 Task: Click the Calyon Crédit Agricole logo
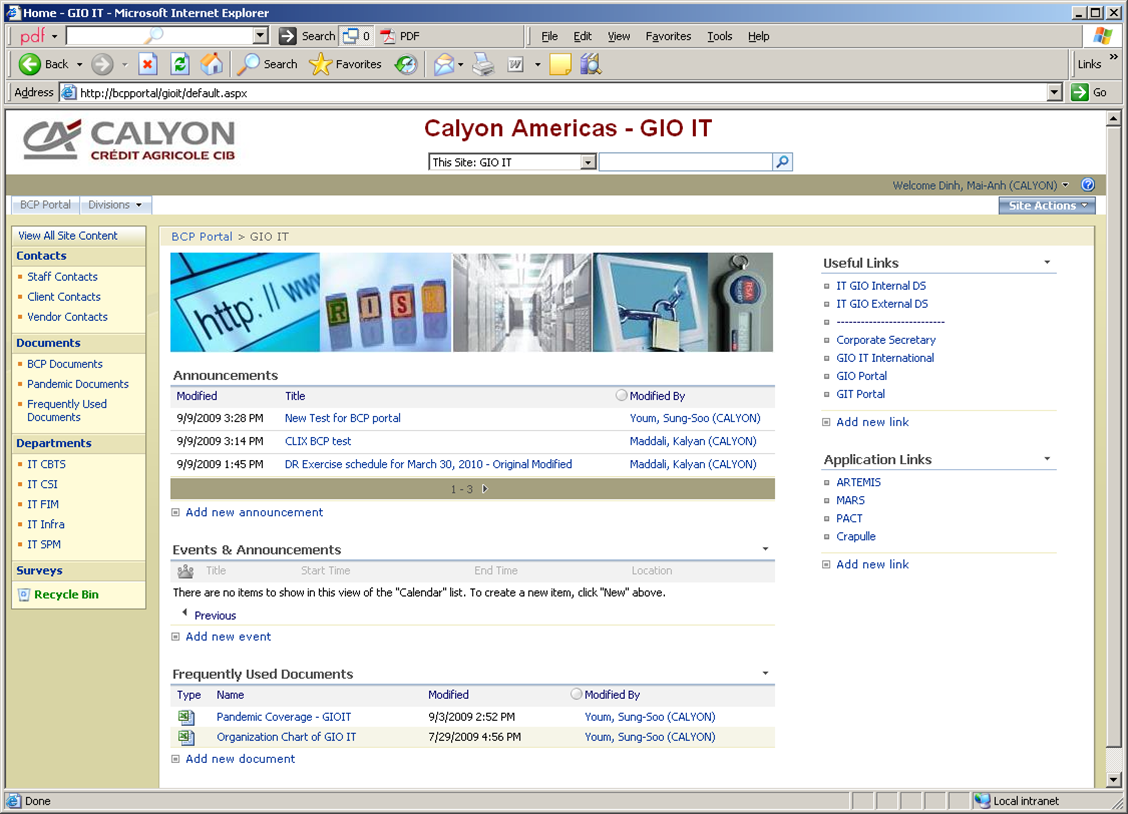[129, 140]
